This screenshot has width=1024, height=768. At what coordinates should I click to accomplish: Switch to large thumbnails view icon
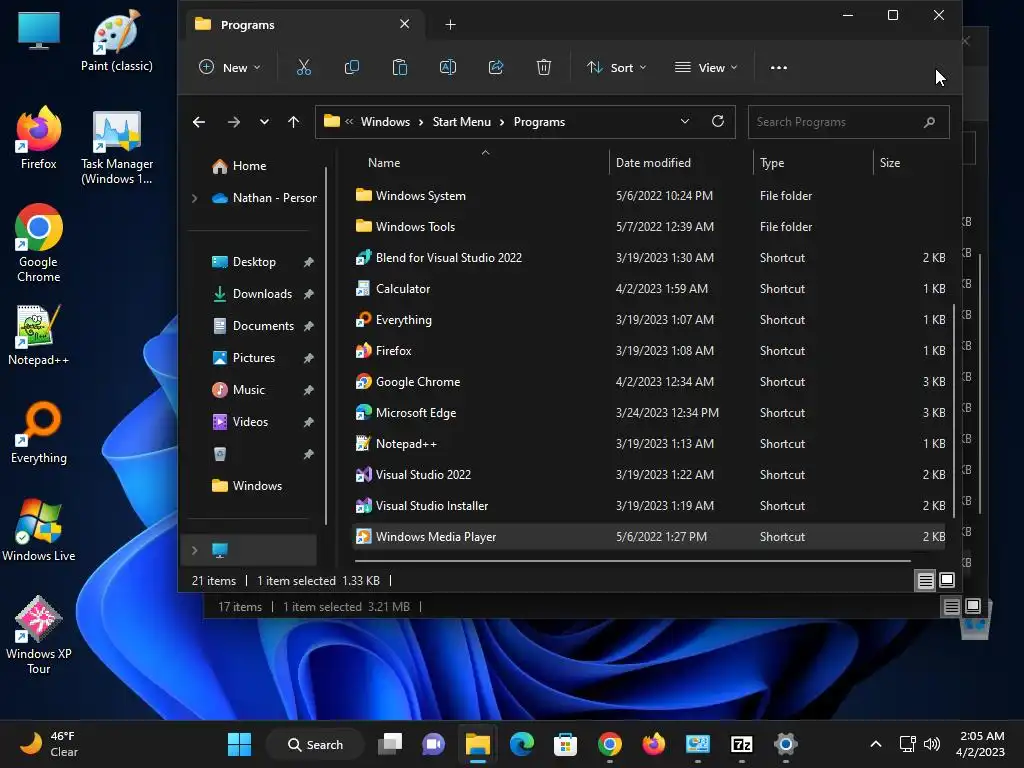click(947, 580)
